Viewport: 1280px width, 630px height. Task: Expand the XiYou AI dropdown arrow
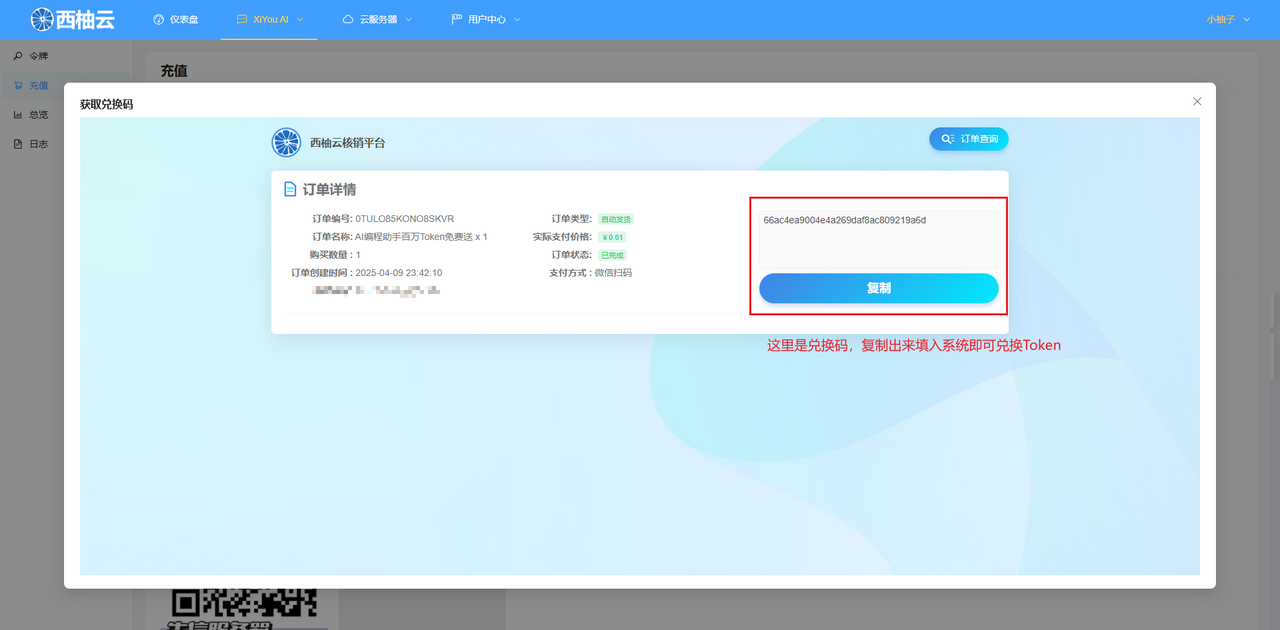click(300, 19)
